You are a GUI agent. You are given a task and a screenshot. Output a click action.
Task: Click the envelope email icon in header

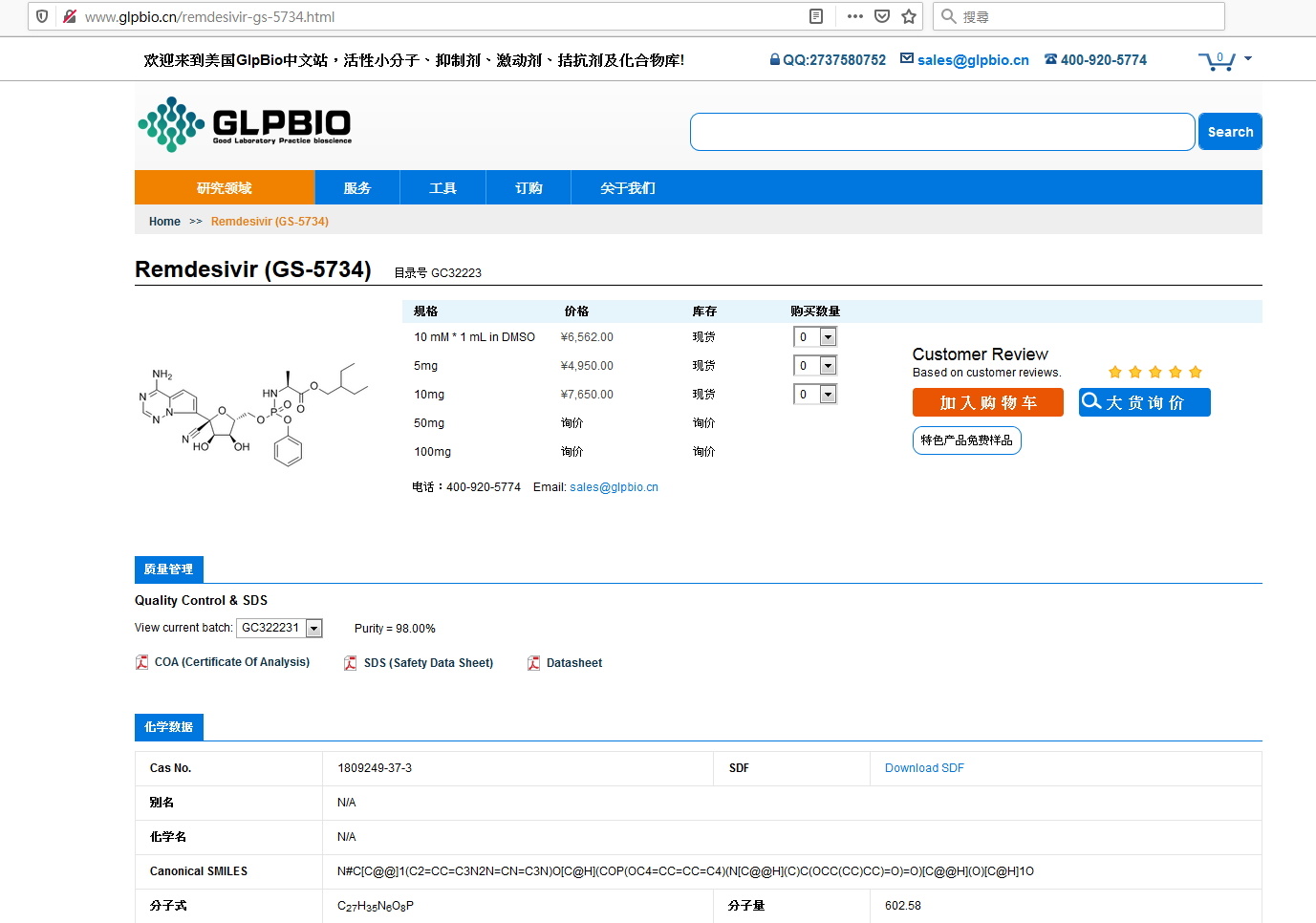(907, 59)
